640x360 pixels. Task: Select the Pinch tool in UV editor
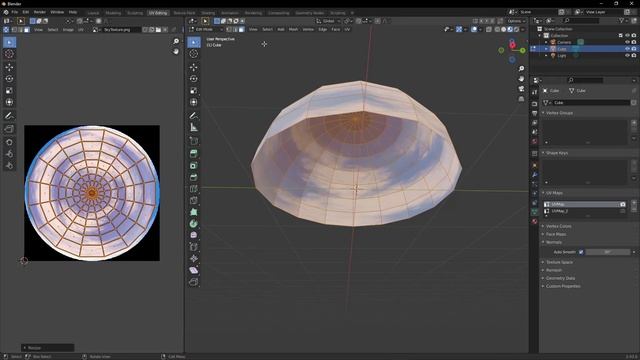coord(9,166)
